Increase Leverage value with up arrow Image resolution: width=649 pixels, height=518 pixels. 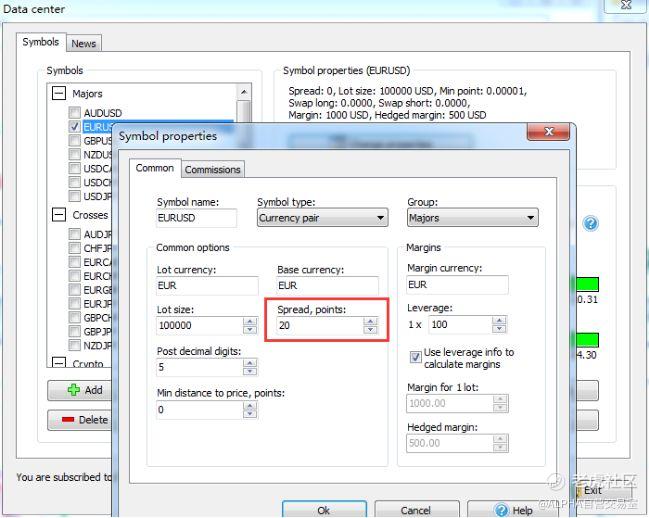[x=499, y=321]
